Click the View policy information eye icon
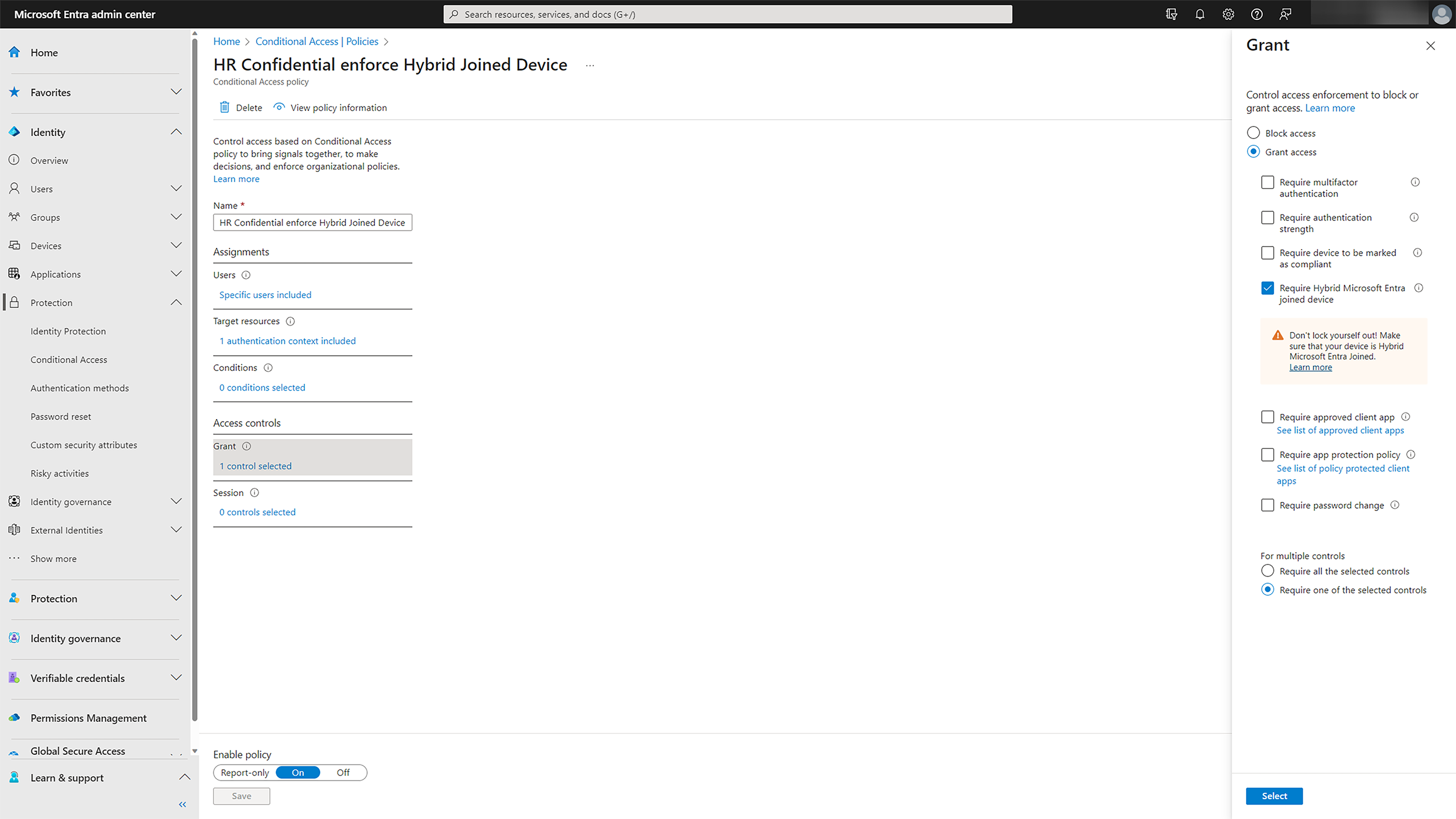1456x819 pixels. (x=279, y=107)
